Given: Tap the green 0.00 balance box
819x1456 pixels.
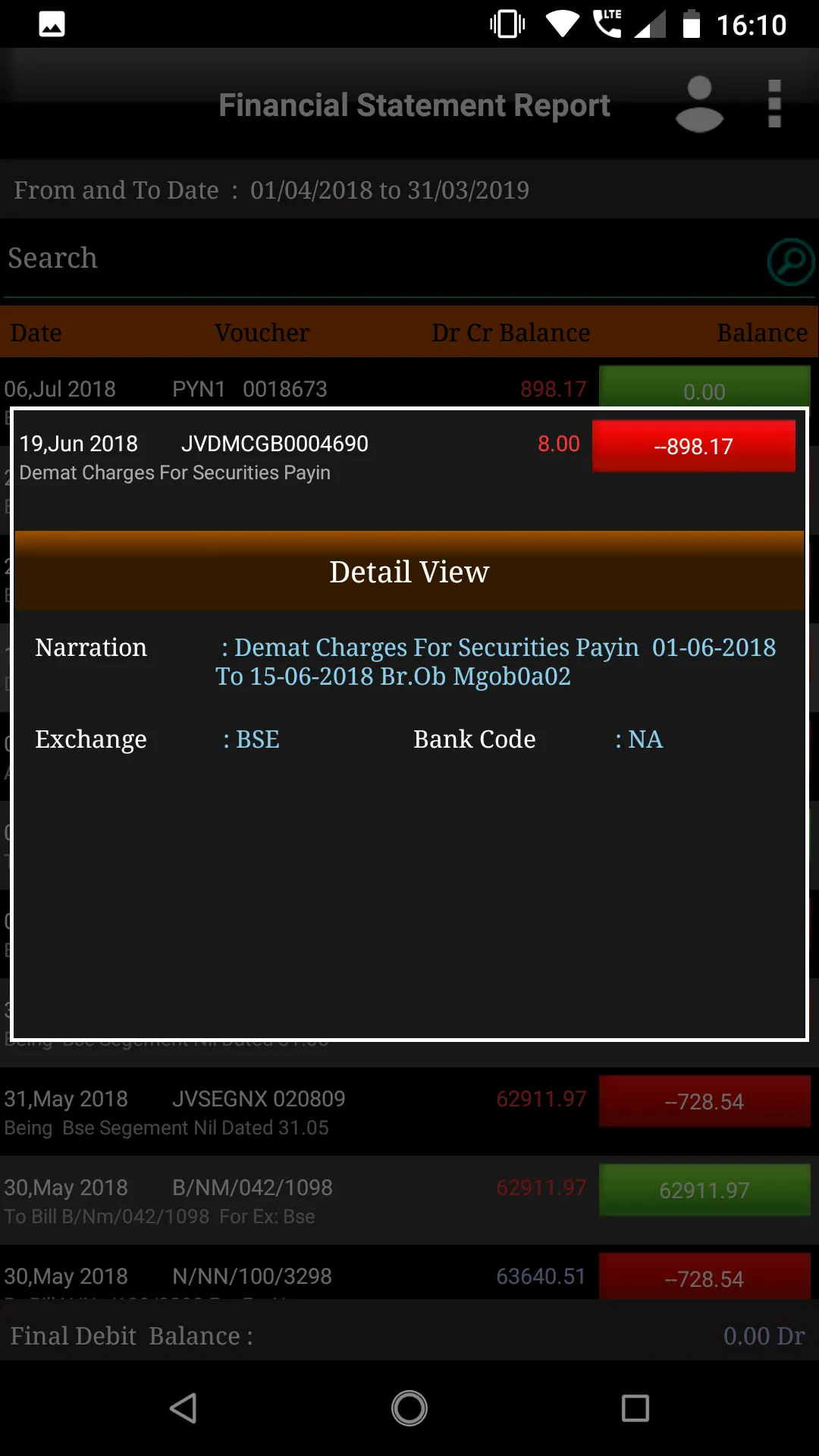Looking at the screenshot, I should (x=704, y=388).
